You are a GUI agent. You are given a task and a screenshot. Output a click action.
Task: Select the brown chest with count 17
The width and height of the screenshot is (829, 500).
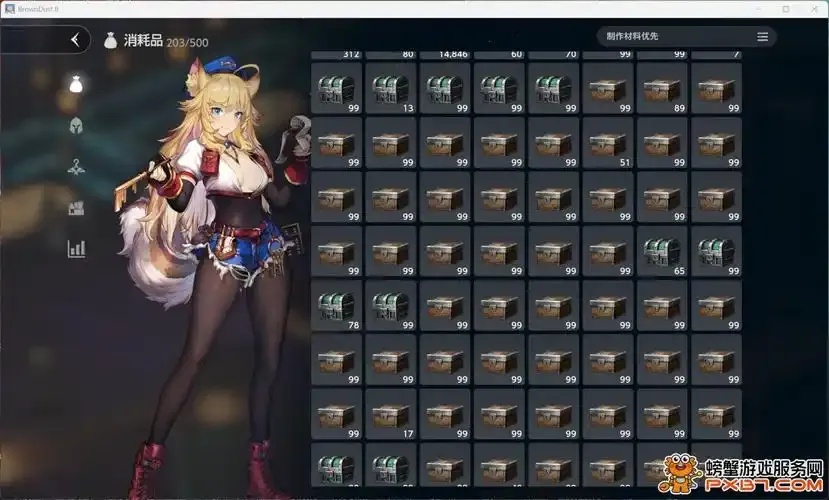[391, 414]
